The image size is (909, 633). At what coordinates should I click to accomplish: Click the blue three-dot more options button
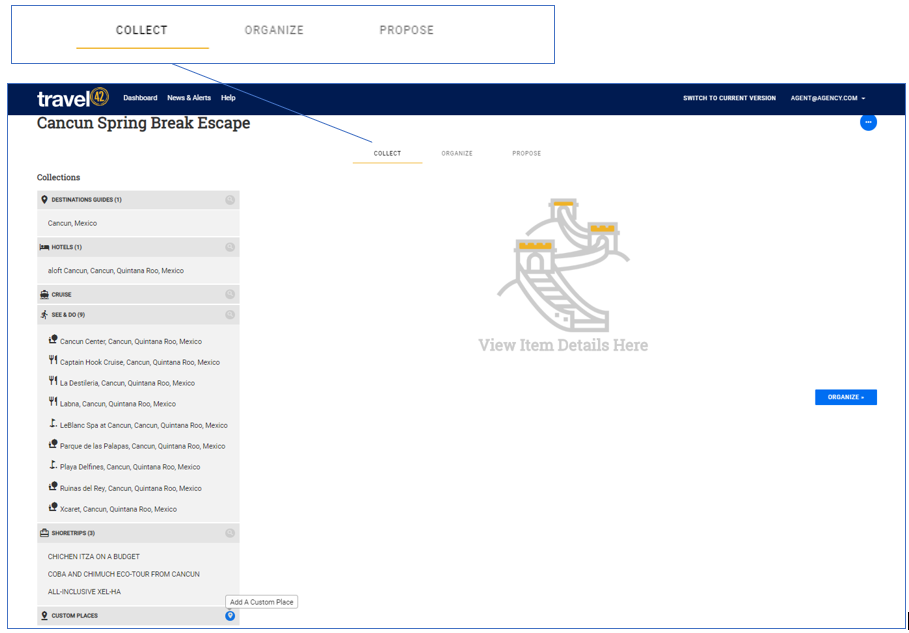(x=868, y=122)
